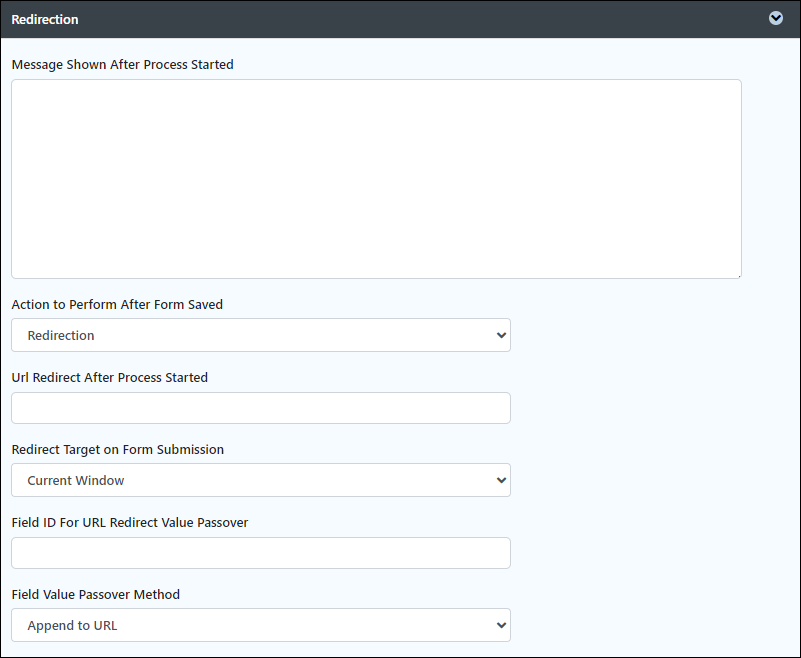Screen dimensions: 801x658
Task: Click the Url Redirect After Process Started label
Action: click(110, 378)
